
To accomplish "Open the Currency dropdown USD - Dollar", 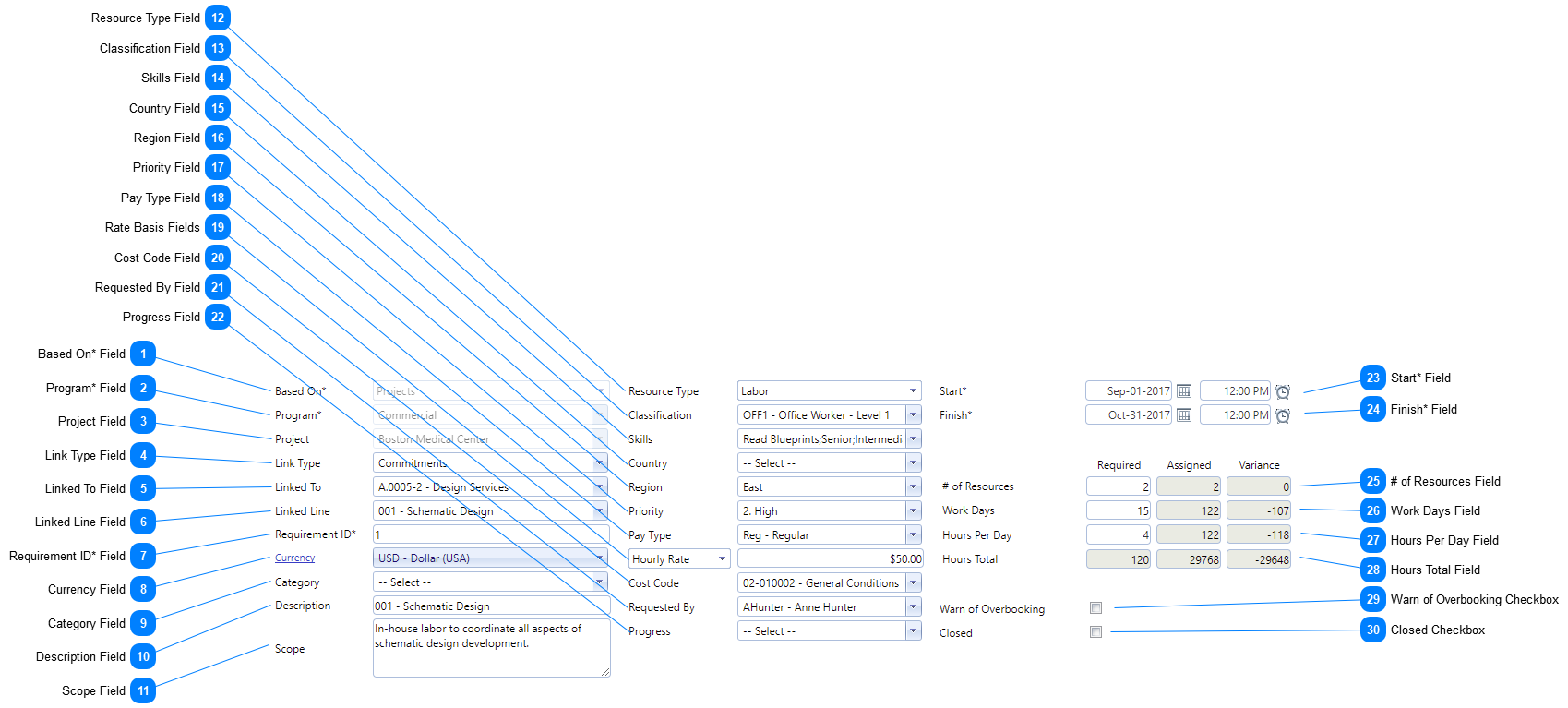I will coord(490,558).
